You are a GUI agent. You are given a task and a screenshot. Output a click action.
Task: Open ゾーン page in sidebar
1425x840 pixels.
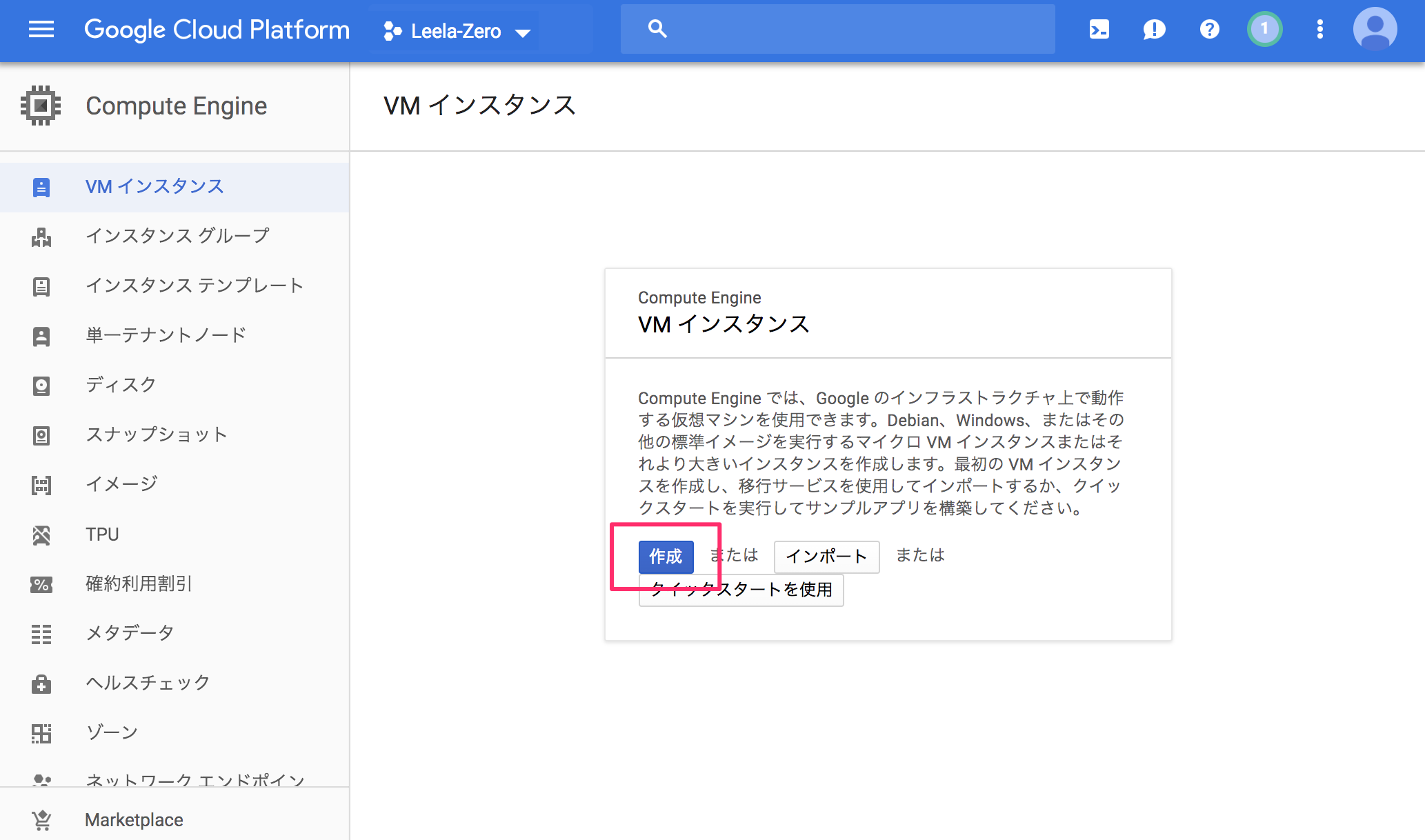coord(175,733)
